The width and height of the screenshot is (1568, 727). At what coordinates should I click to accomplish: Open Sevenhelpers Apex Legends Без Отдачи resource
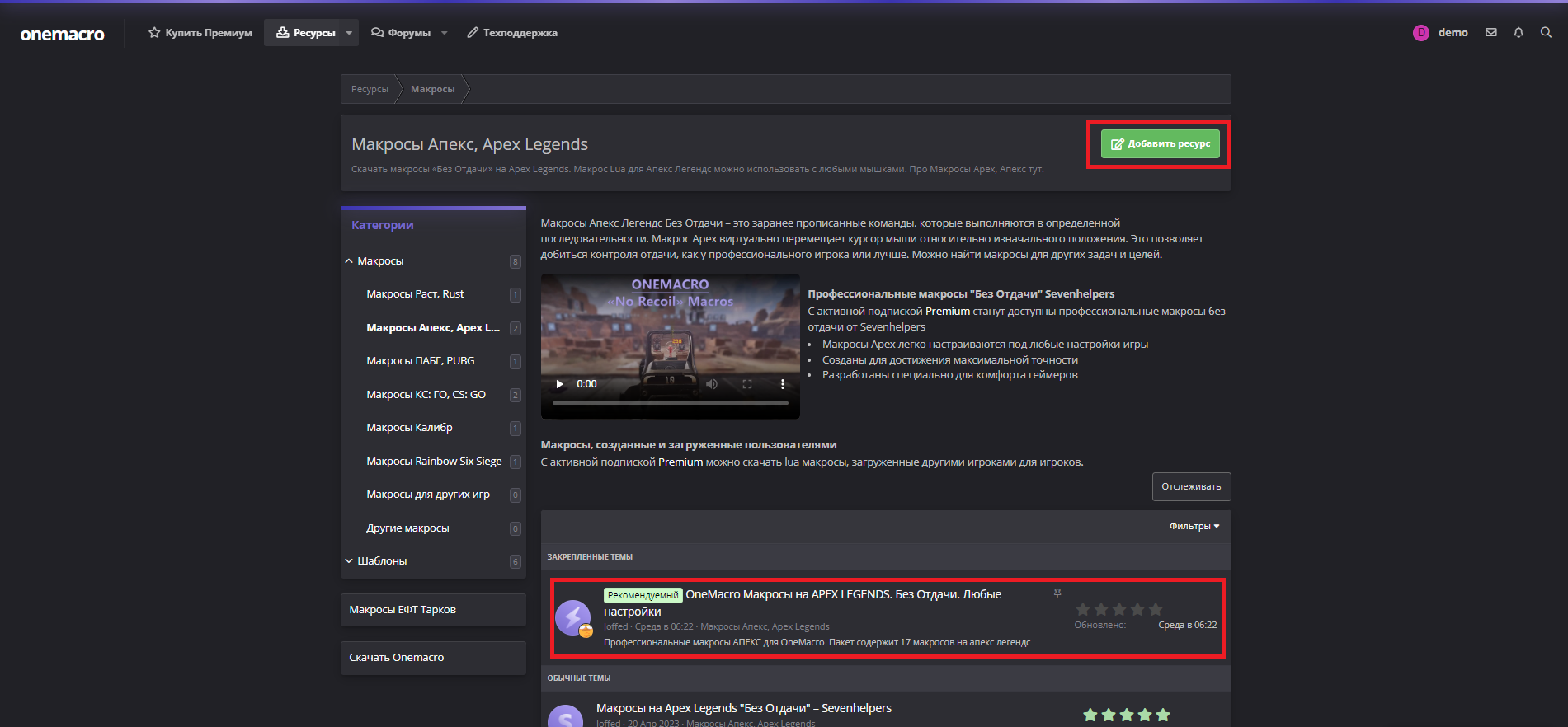744,709
